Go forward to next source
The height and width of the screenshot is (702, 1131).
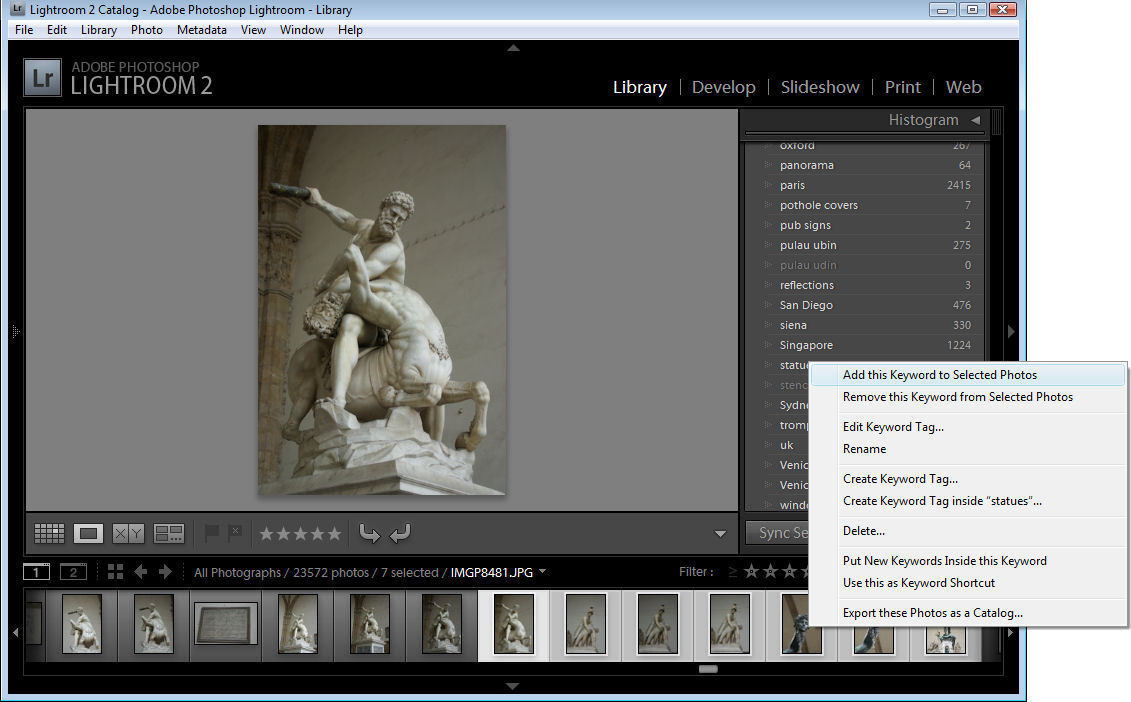click(165, 572)
